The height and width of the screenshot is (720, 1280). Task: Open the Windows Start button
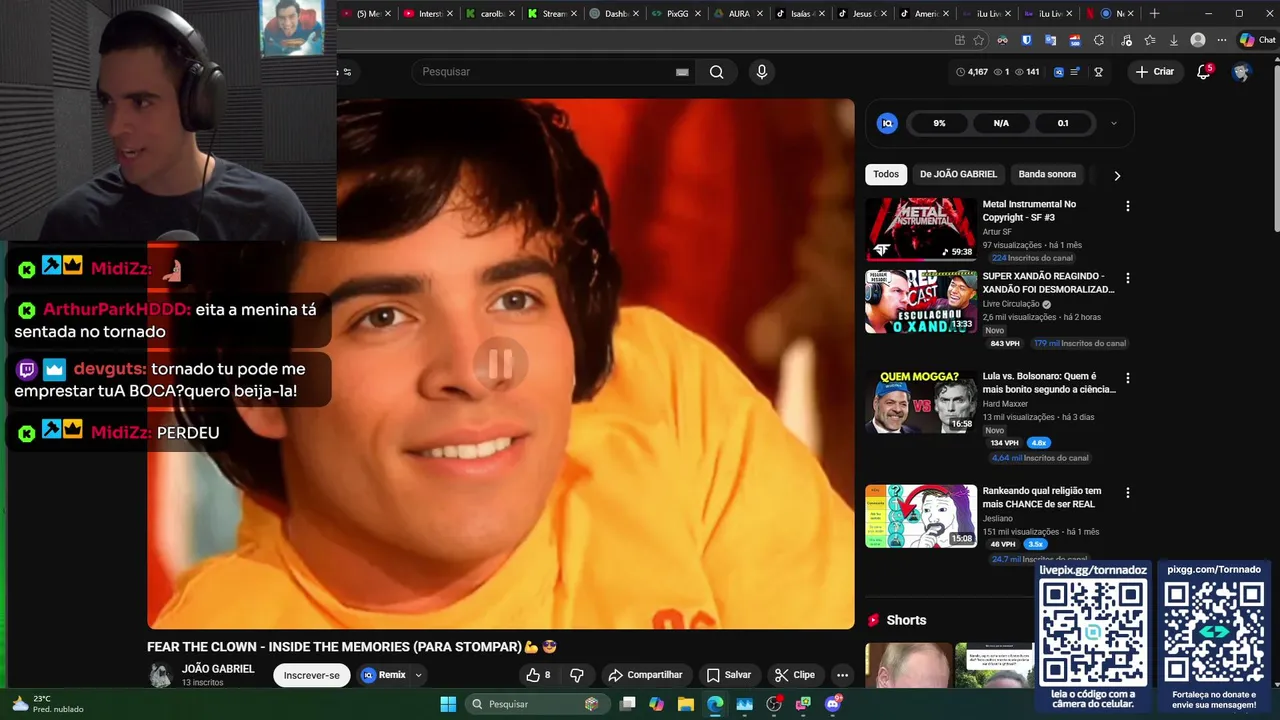point(447,704)
